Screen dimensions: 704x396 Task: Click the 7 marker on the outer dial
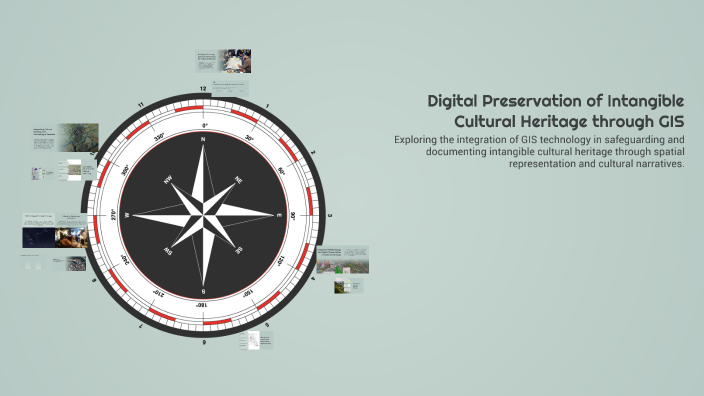[x=141, y=326]
